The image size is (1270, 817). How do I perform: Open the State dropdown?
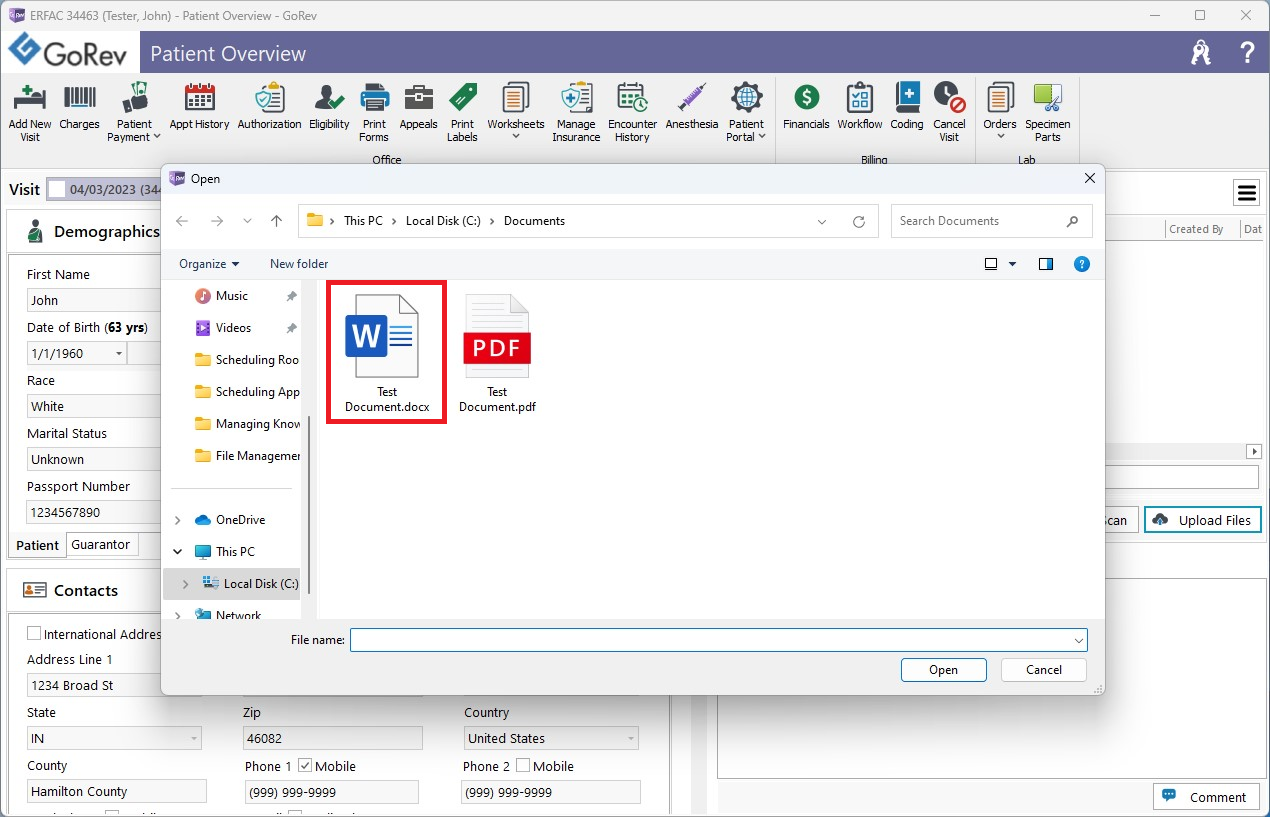194,739
